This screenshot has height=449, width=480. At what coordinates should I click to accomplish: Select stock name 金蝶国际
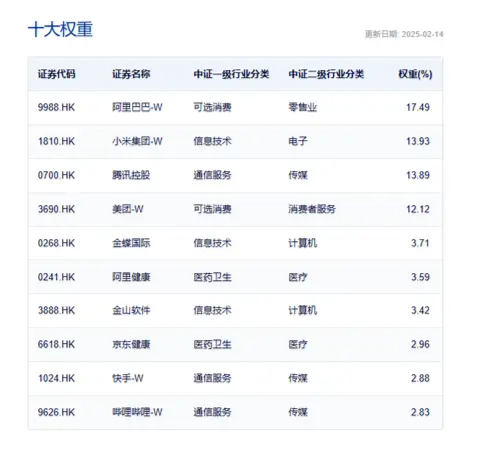click(x=131, y=243)
